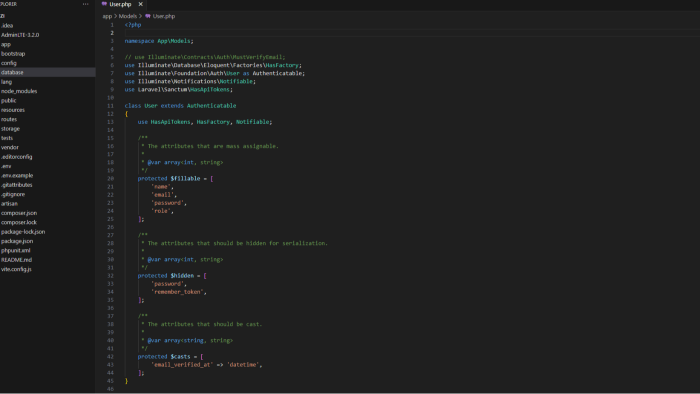700x394 pixels.
Task: Click the 'app' breadcrumb segment
Action: pos(107,16)
